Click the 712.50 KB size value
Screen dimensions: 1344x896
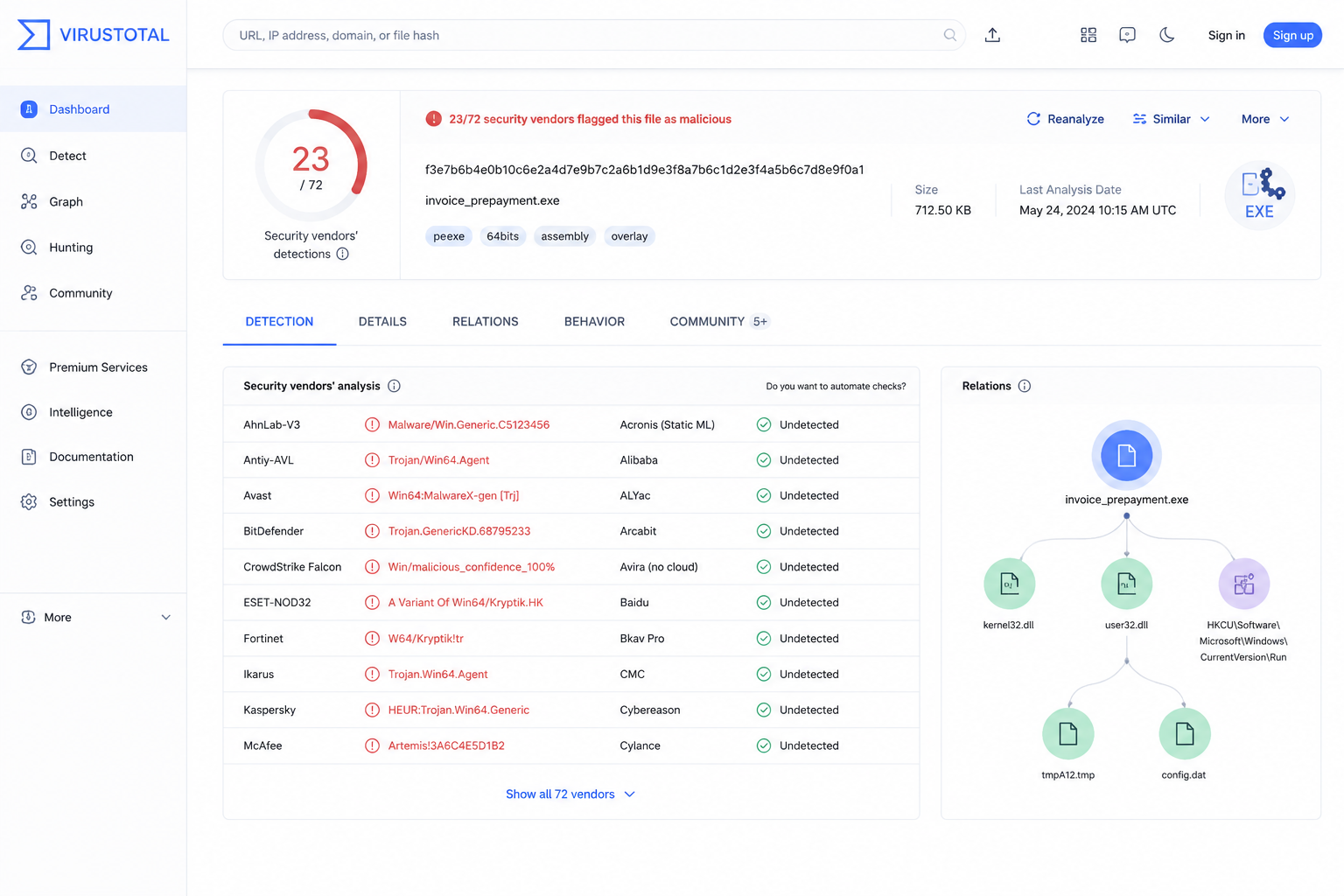942,210
